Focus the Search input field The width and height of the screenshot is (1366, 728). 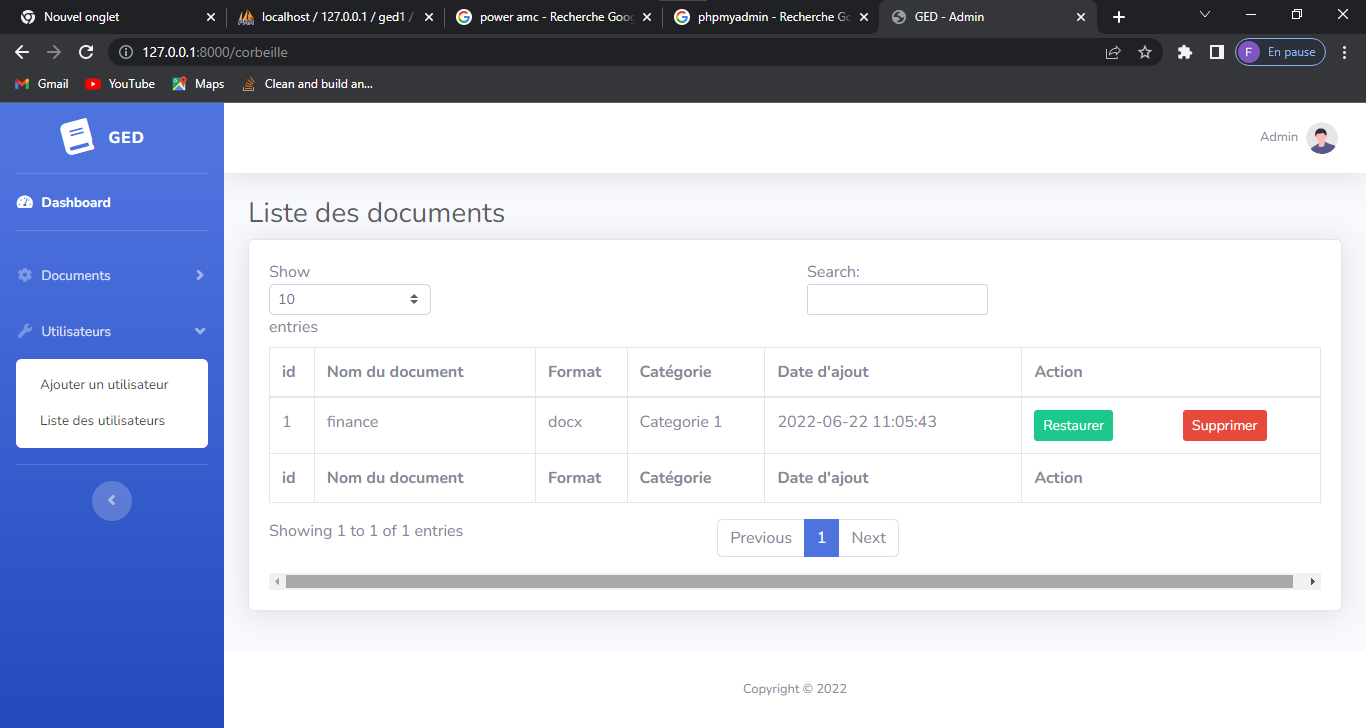coord(897,300)
